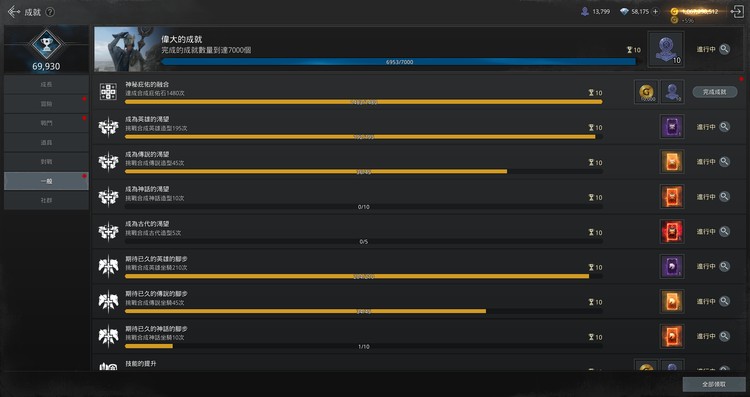Click the plus icon beside diamond count
Screen dimensions: 750x397
tap(656, 11)
